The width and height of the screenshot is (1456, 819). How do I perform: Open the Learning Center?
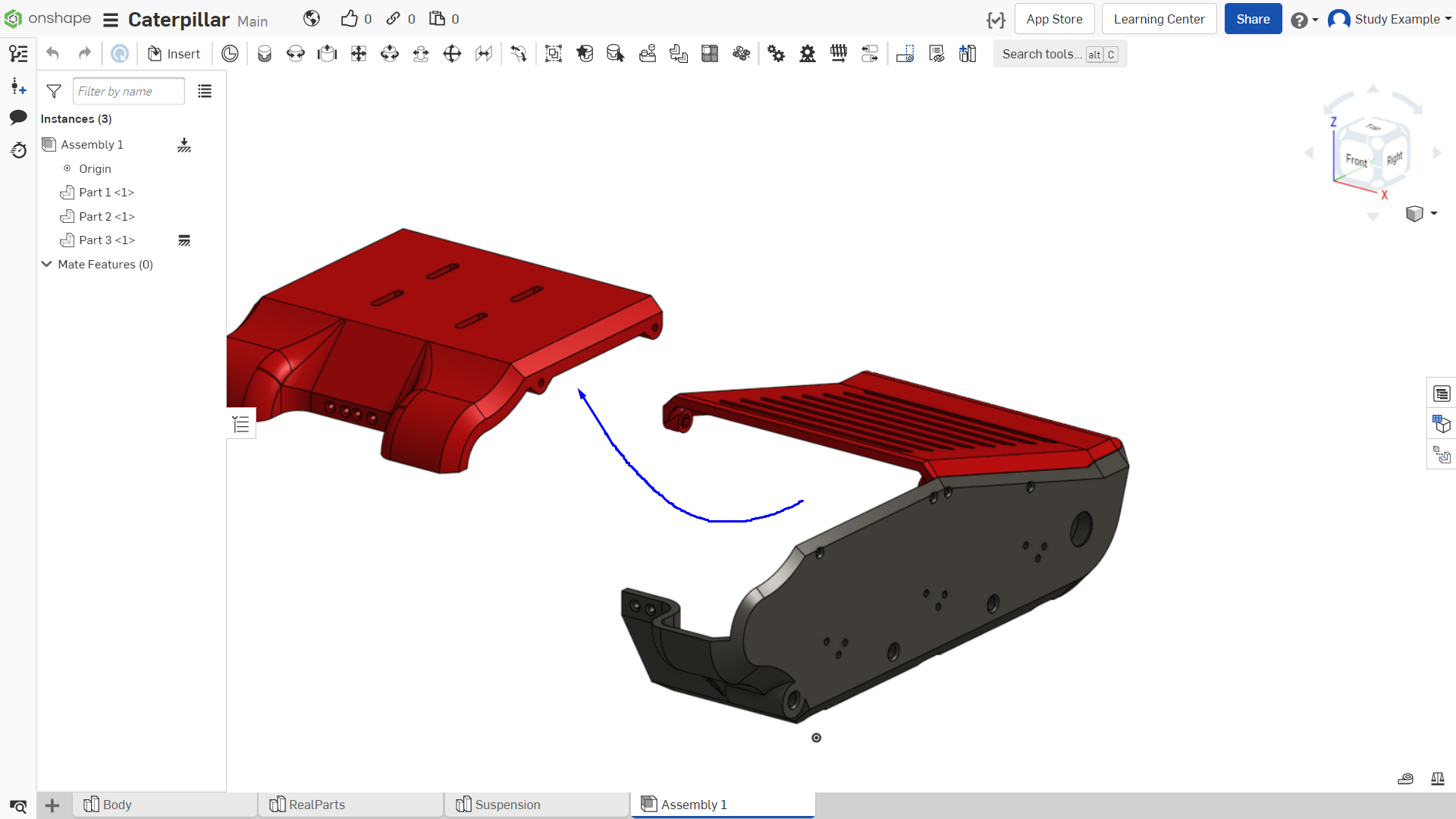click(1159, 19)
